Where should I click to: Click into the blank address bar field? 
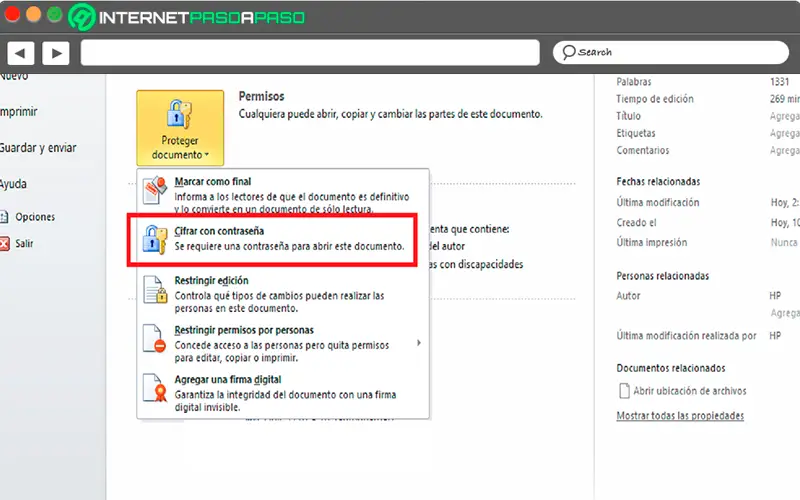click(310, 53)
